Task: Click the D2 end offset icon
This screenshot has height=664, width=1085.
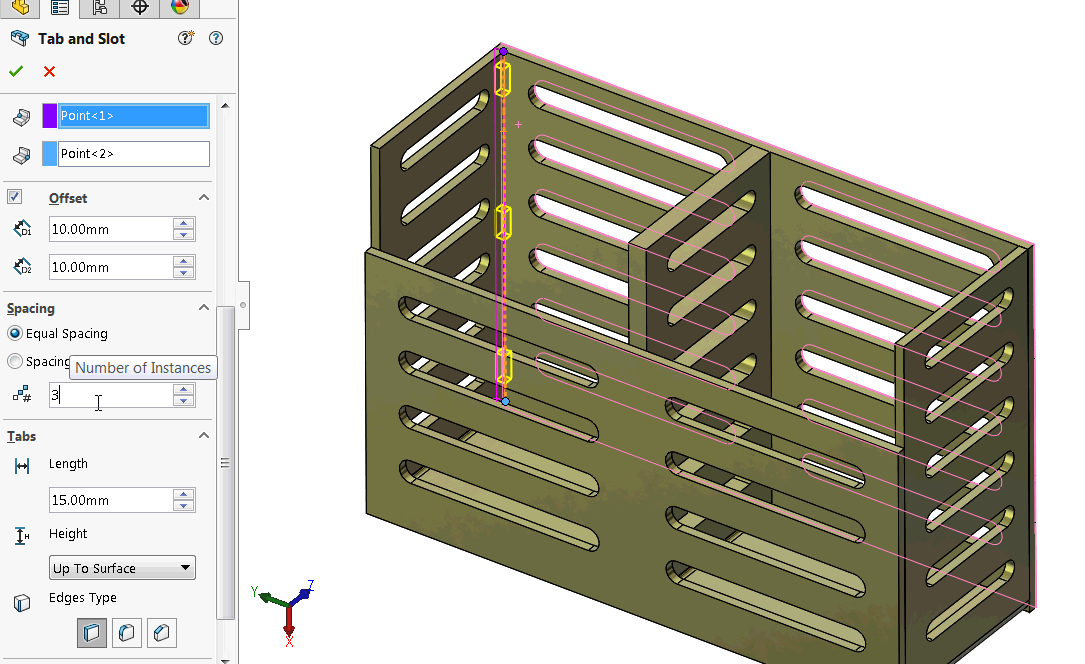Action: tap(22, 266)
